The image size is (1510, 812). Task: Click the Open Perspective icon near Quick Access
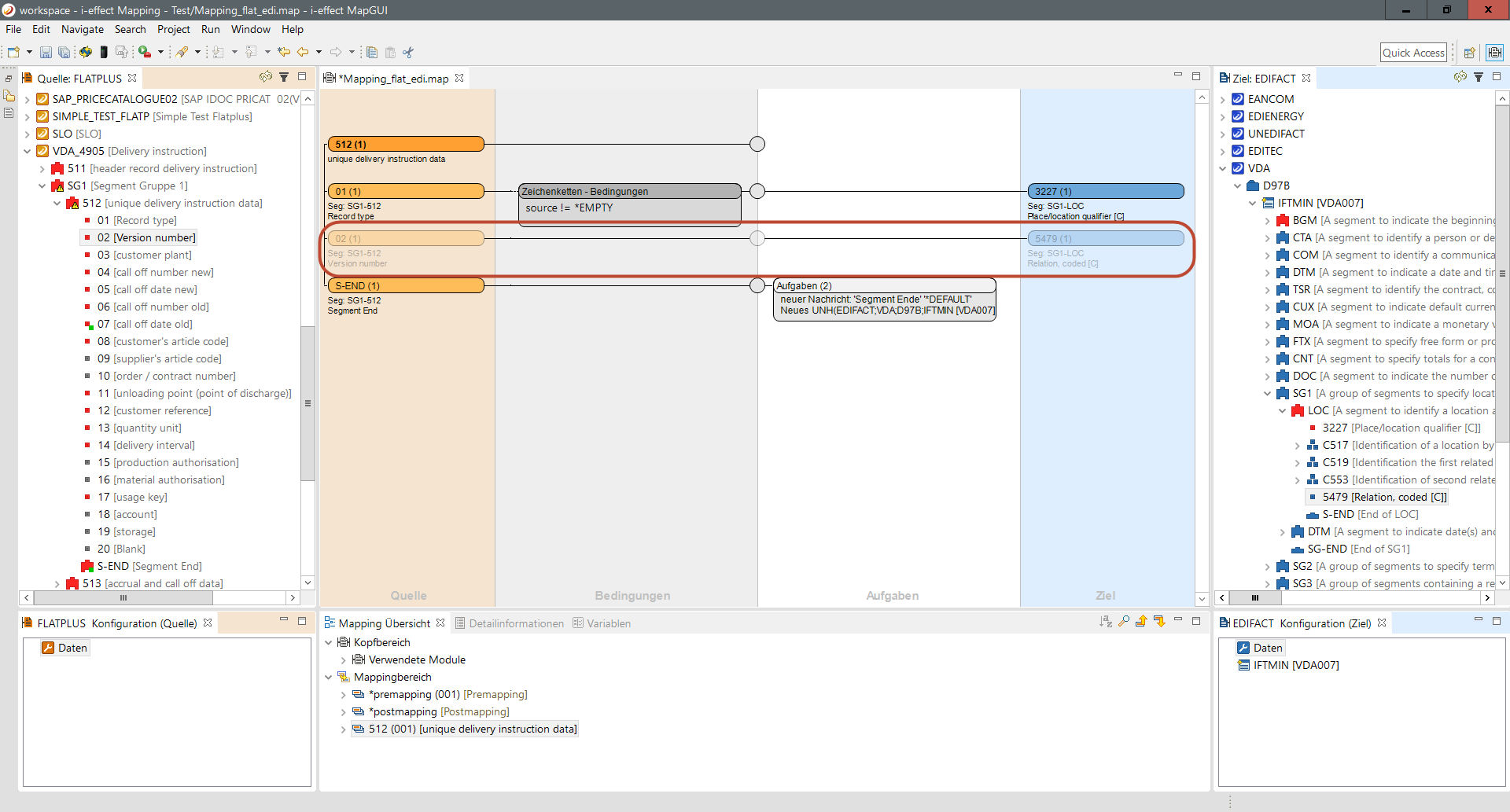(x=1469, y=53)
